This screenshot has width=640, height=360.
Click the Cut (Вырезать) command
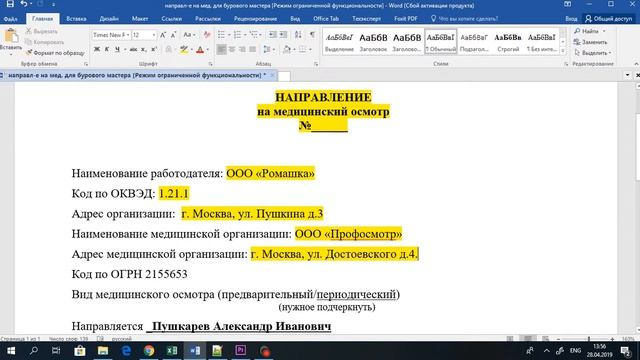click(x=41, y=31)
